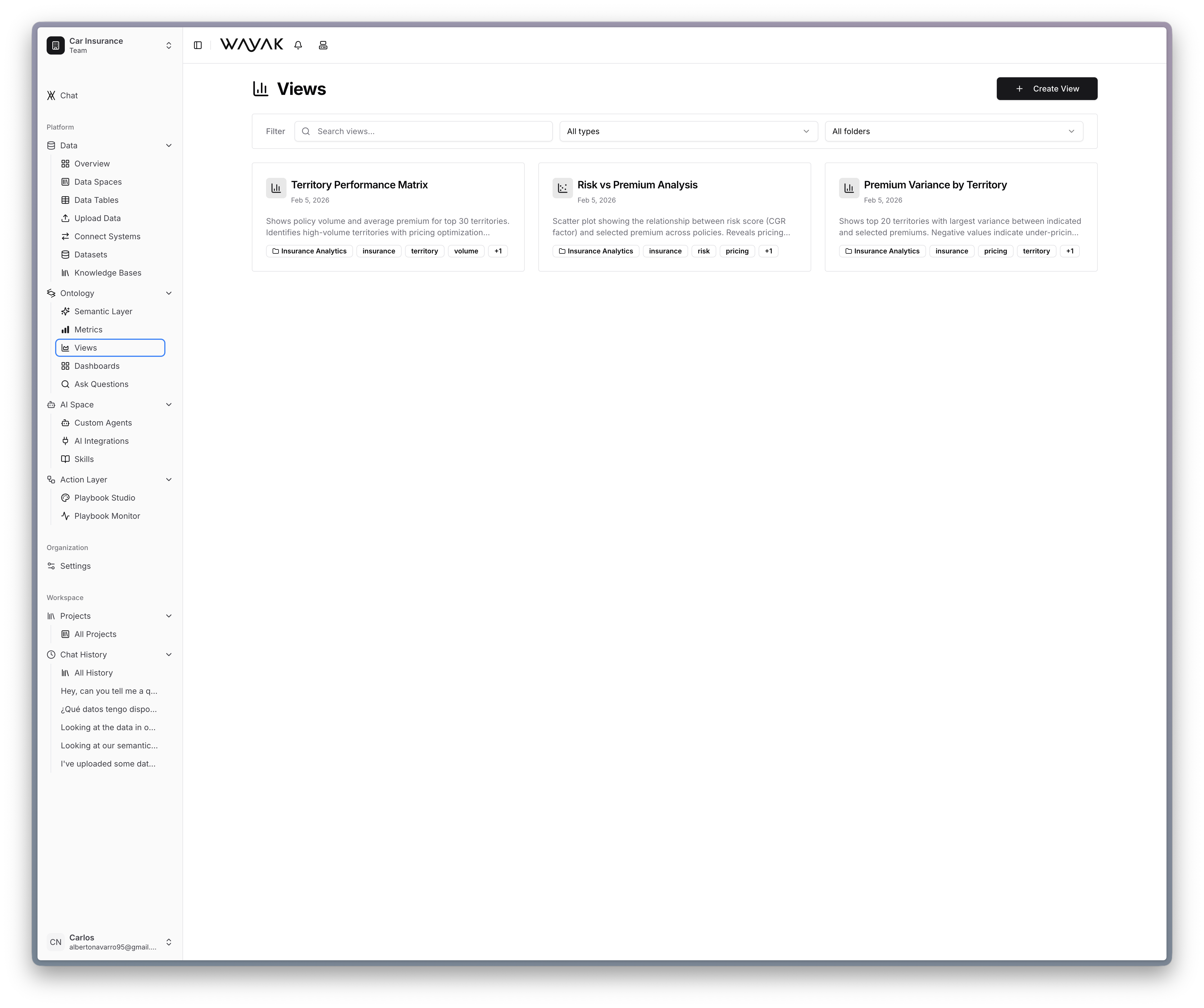The height and width of the screenshot is (1008, 1204).
Task: Click the Ask Questions search icon
Action: coord(65,384)
